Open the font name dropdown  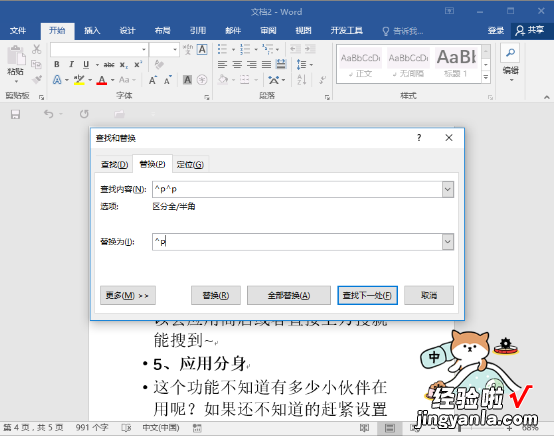click(144, 49)
